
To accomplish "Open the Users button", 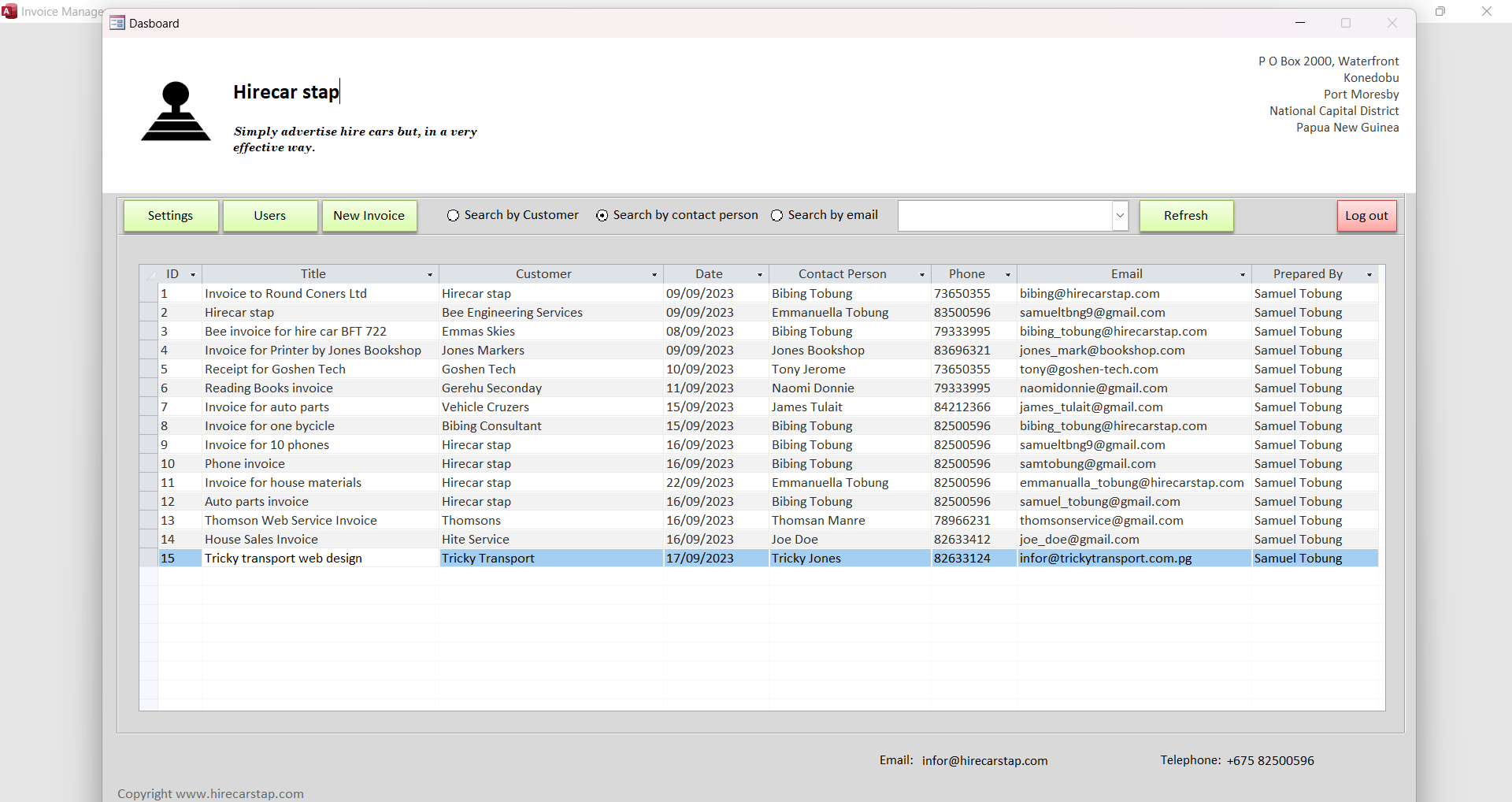I will [x=270, y=216].
